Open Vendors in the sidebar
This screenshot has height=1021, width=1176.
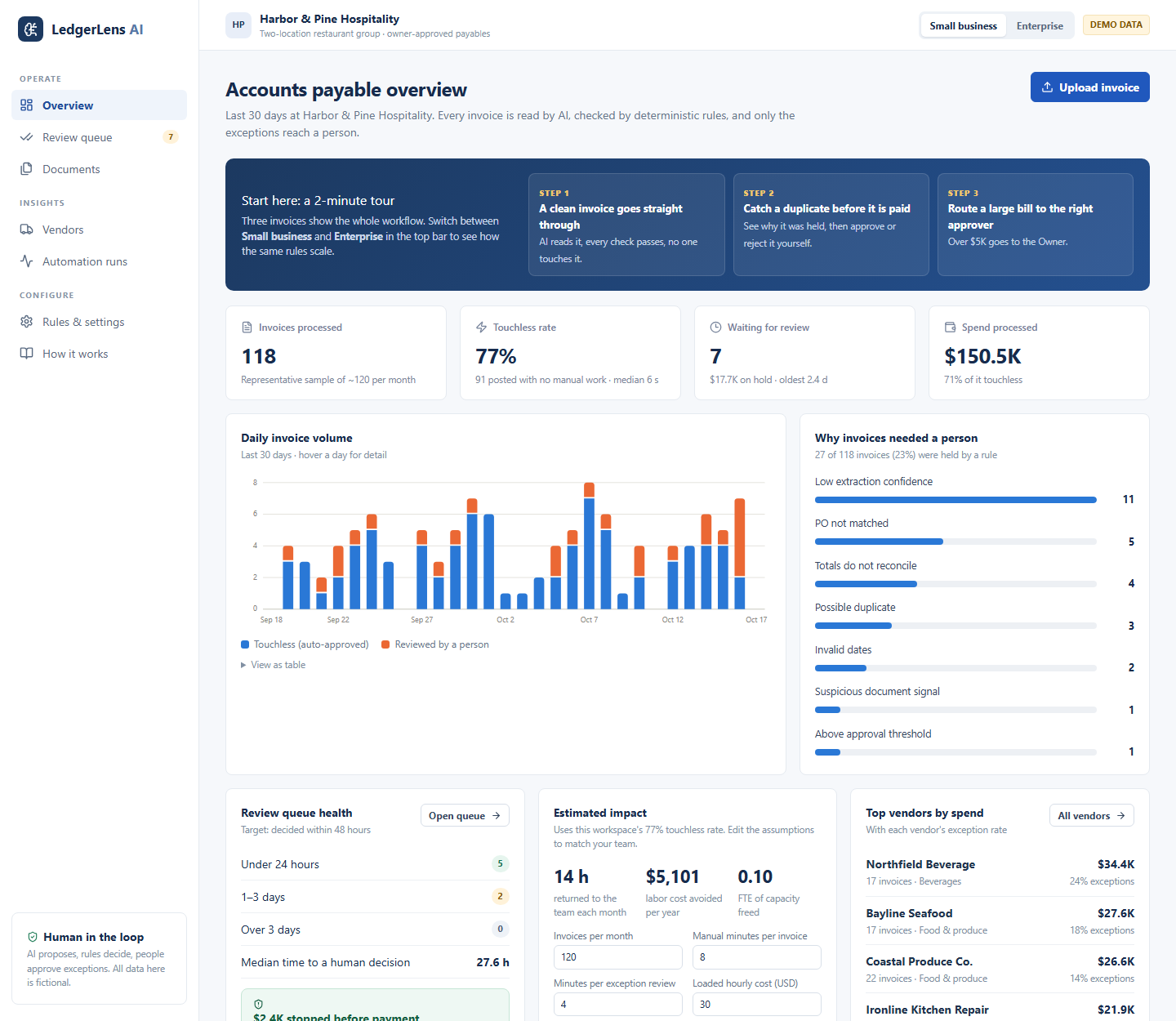click(100, 230)
